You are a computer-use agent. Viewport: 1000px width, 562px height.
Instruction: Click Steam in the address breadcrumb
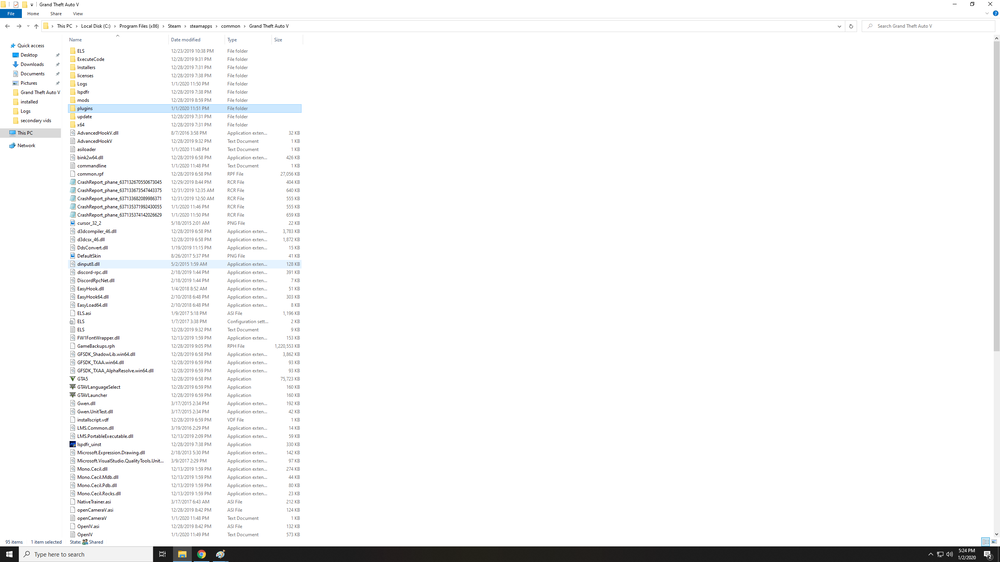coord(174,26)
